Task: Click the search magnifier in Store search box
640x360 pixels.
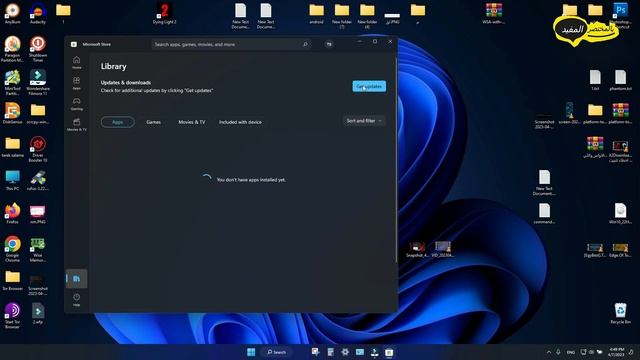Action: [x=305, y=44]
